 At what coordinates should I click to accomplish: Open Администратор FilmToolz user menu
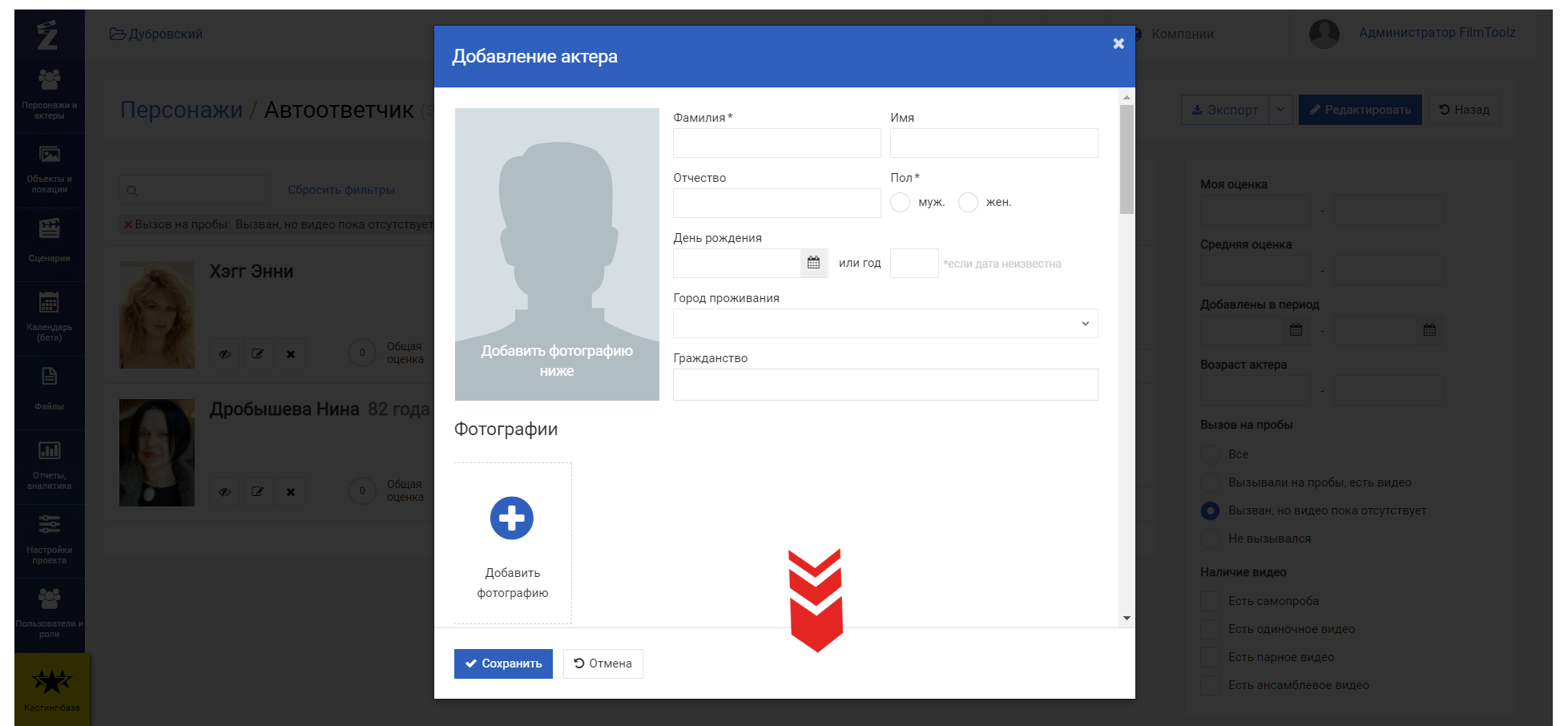pos(1437,33)
